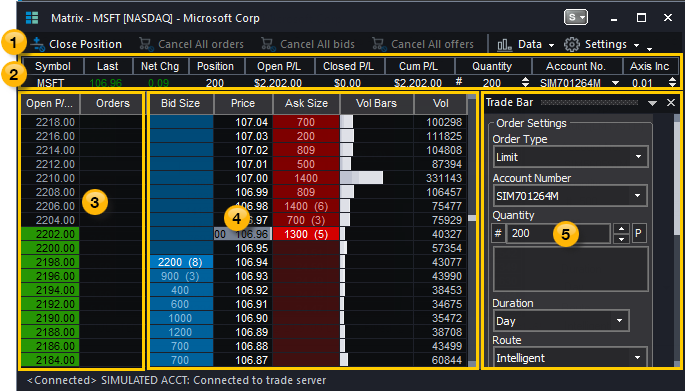Click the ask size 700 at 107.04
Screen dimensions: 685x391
[x=306, y=122]
